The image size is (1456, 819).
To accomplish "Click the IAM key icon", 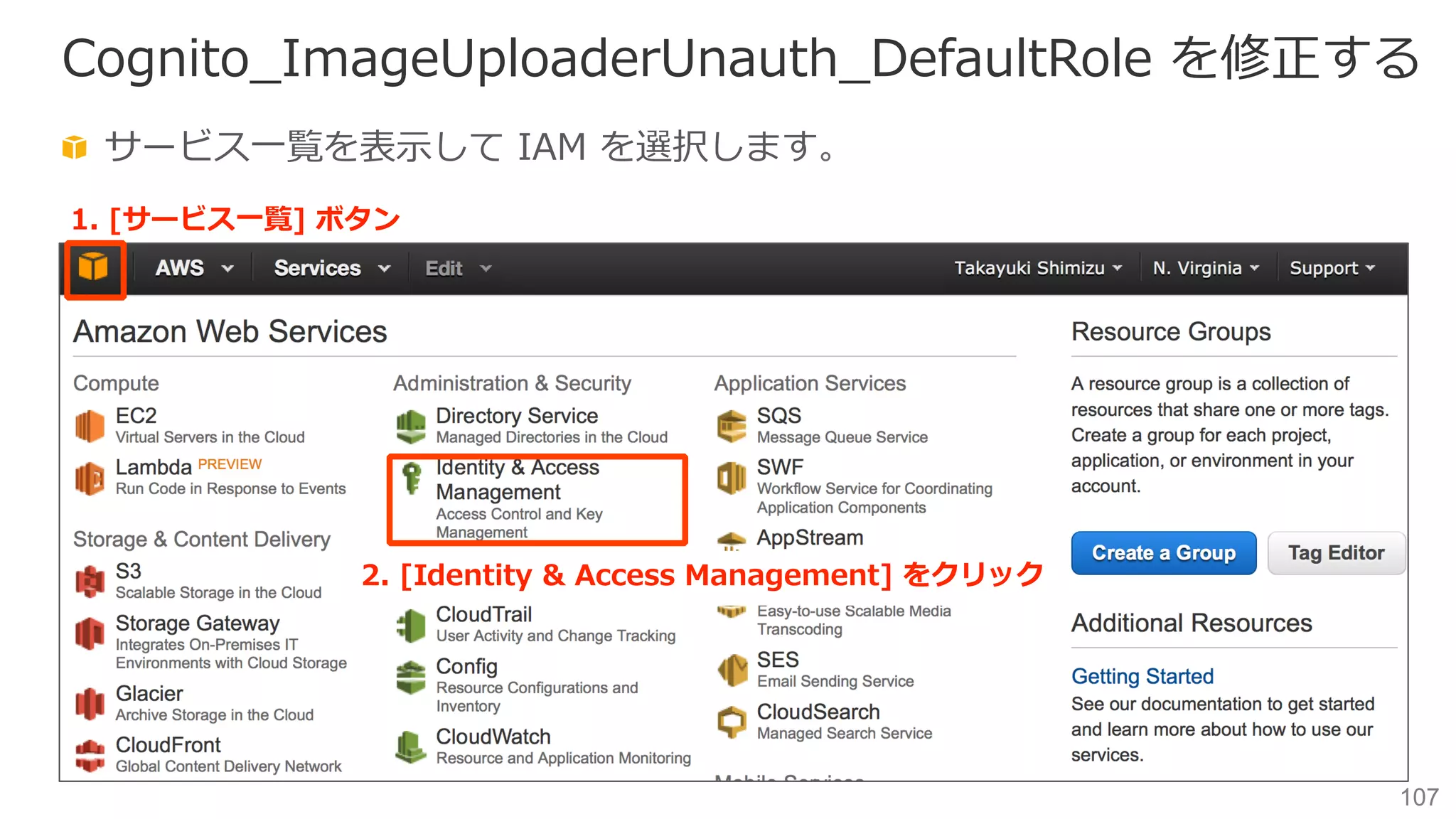I will click(x=412, y=478).
